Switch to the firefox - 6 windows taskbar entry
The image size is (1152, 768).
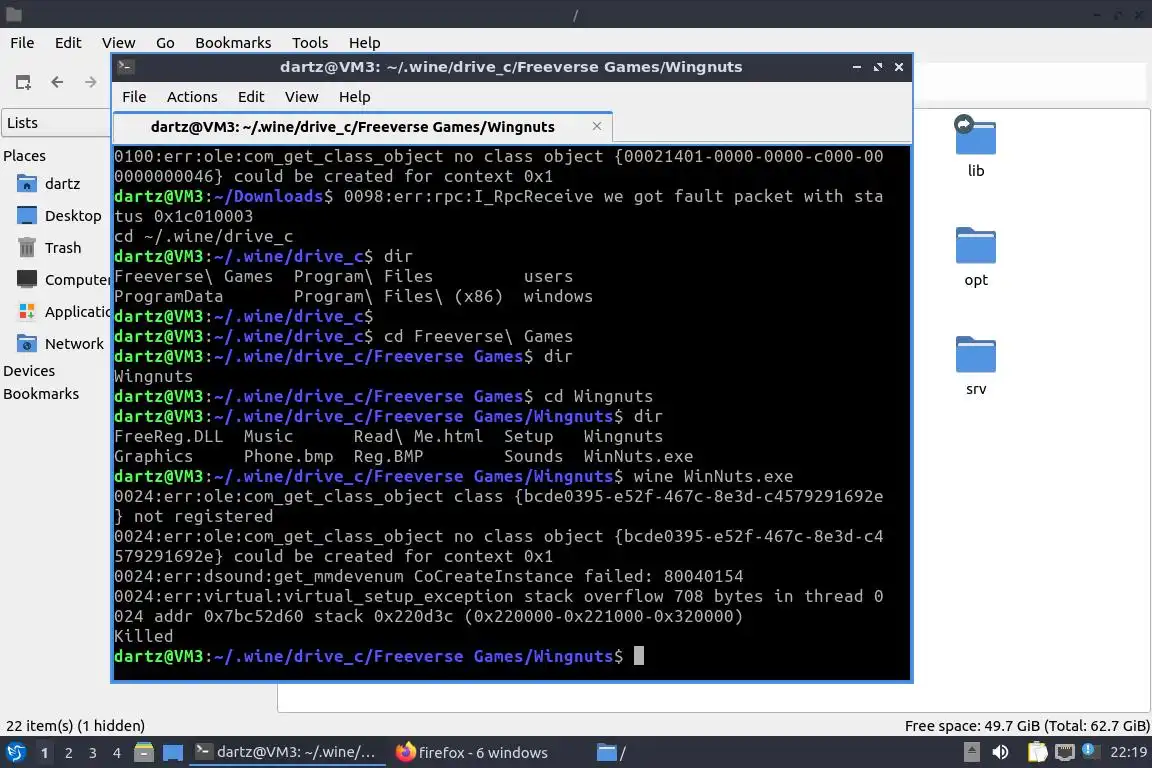pos(472,752)
